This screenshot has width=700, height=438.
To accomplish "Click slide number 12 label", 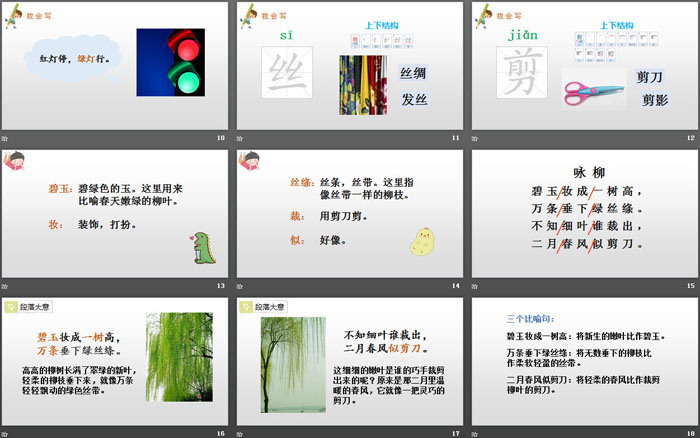I will coord(691,138).
